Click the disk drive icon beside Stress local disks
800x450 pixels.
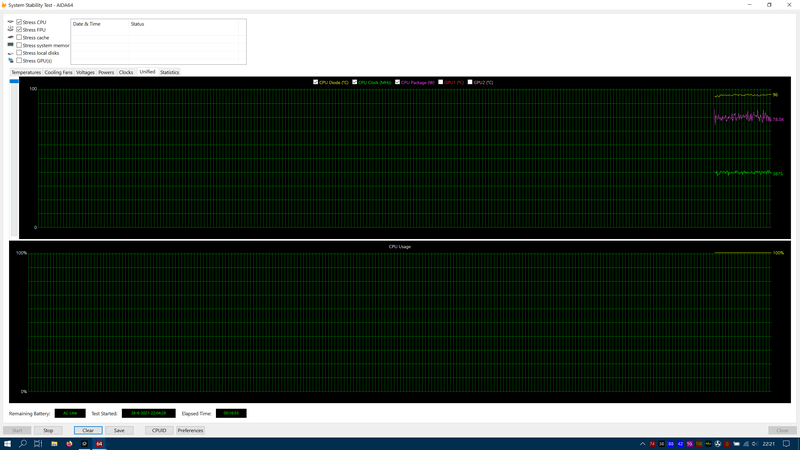click(x=11, y=53)
